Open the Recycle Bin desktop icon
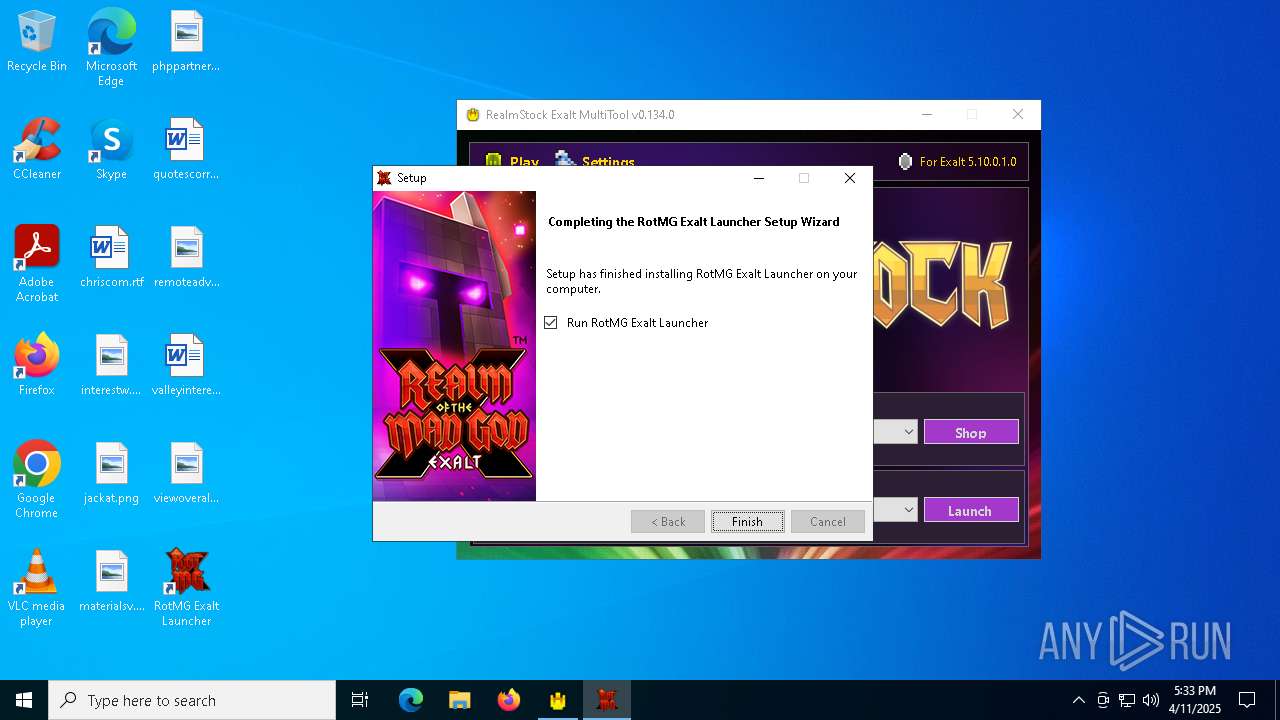 tap(37, 42)
